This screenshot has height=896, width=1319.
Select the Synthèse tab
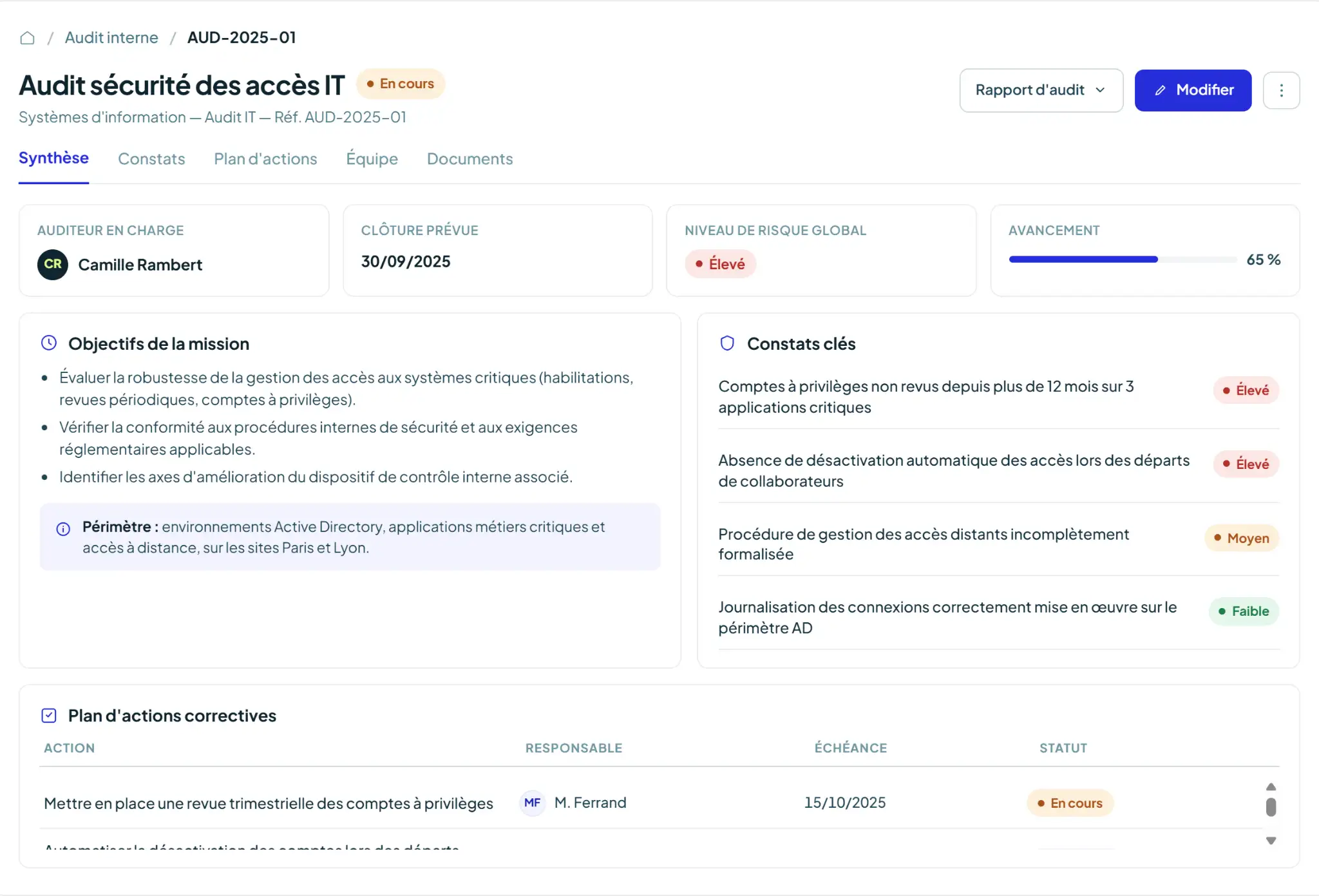pos(53,158)
